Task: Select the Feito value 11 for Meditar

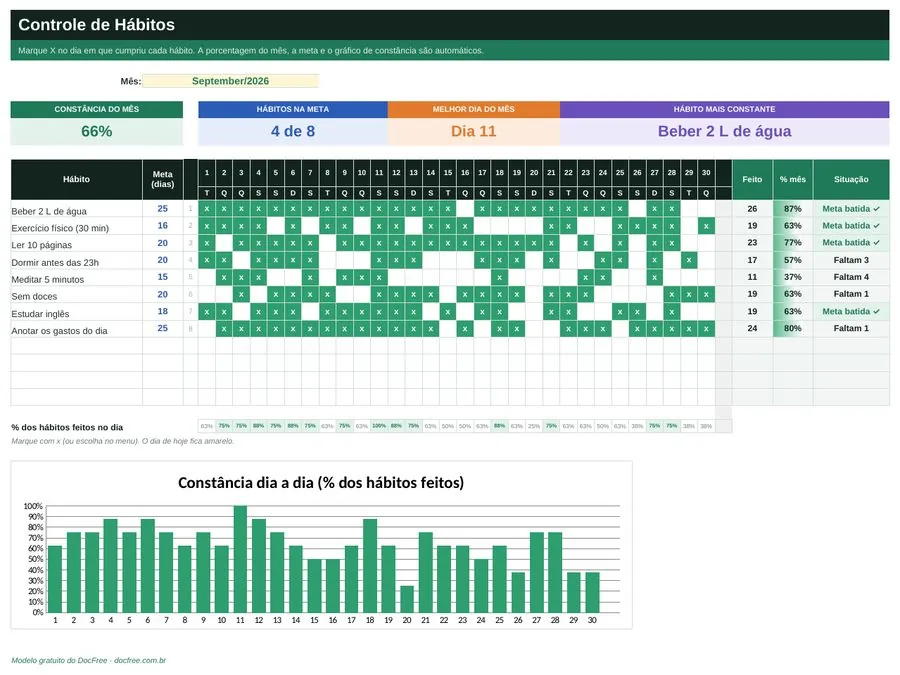Action: tap(752, 277)
